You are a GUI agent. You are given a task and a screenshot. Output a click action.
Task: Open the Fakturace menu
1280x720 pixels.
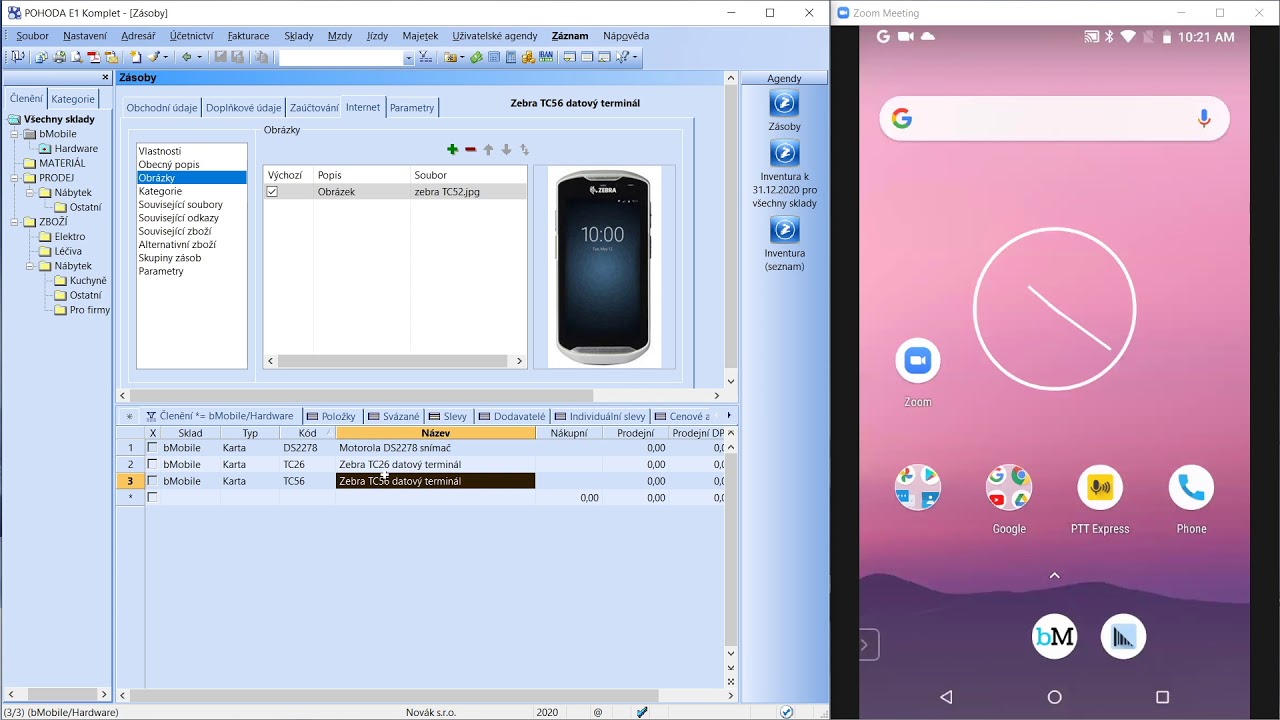pos(248,36)
